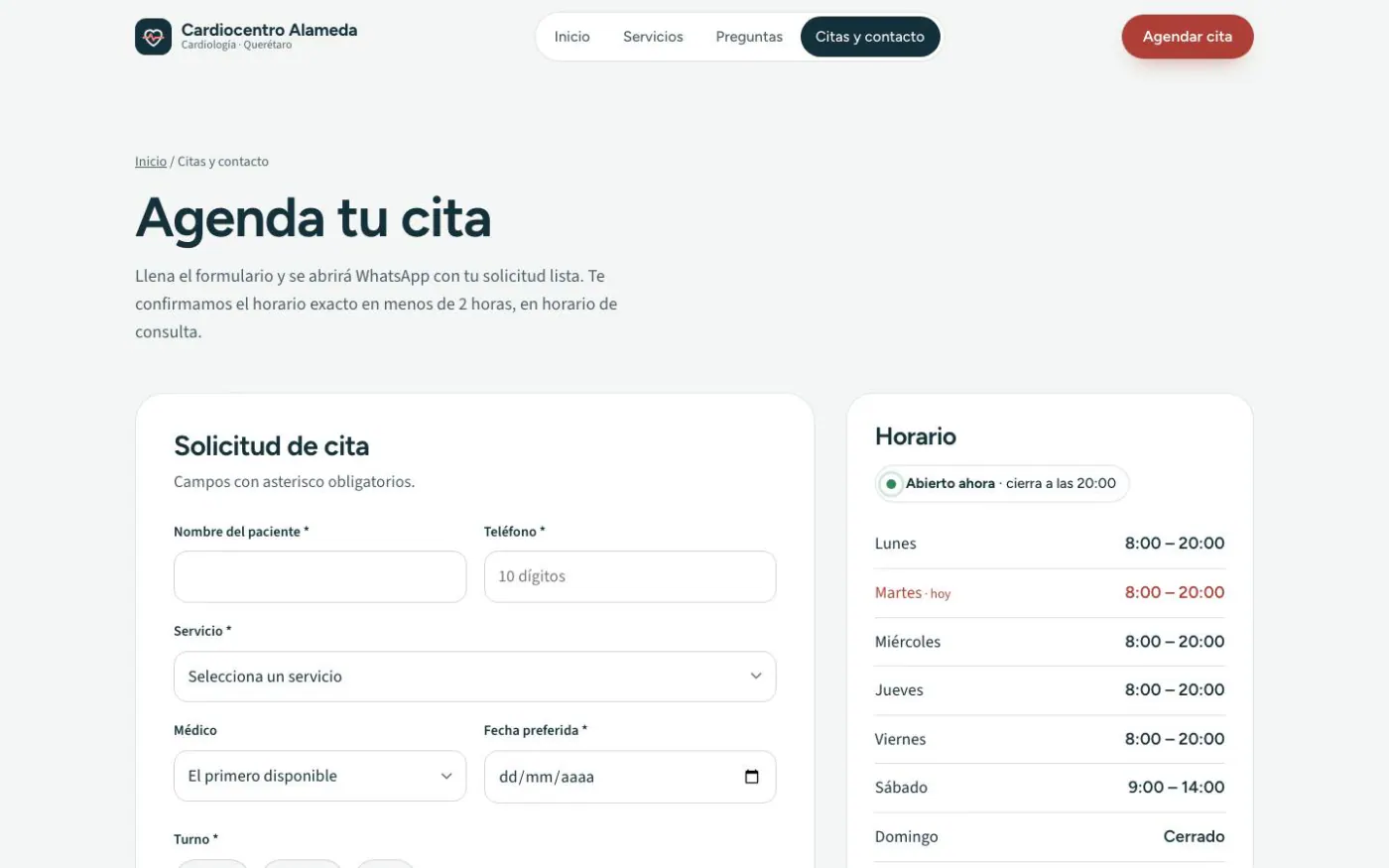Open the calendar picker icon in Fecha preferida

[x=752, y=777]
